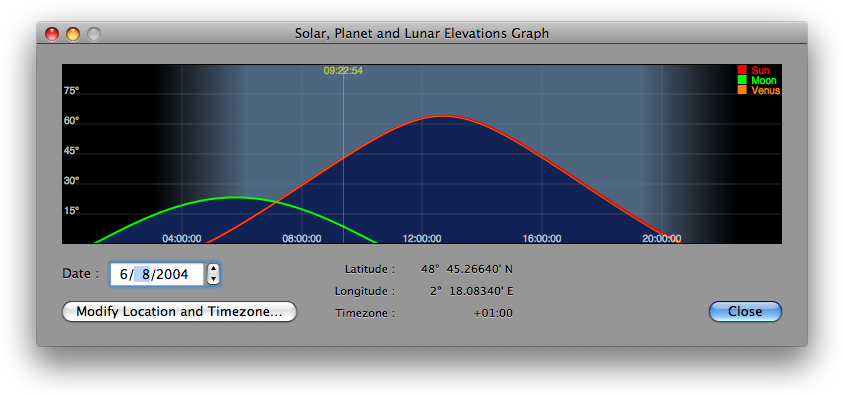
Task: Click the Timezone label
Action: (365, 313)
